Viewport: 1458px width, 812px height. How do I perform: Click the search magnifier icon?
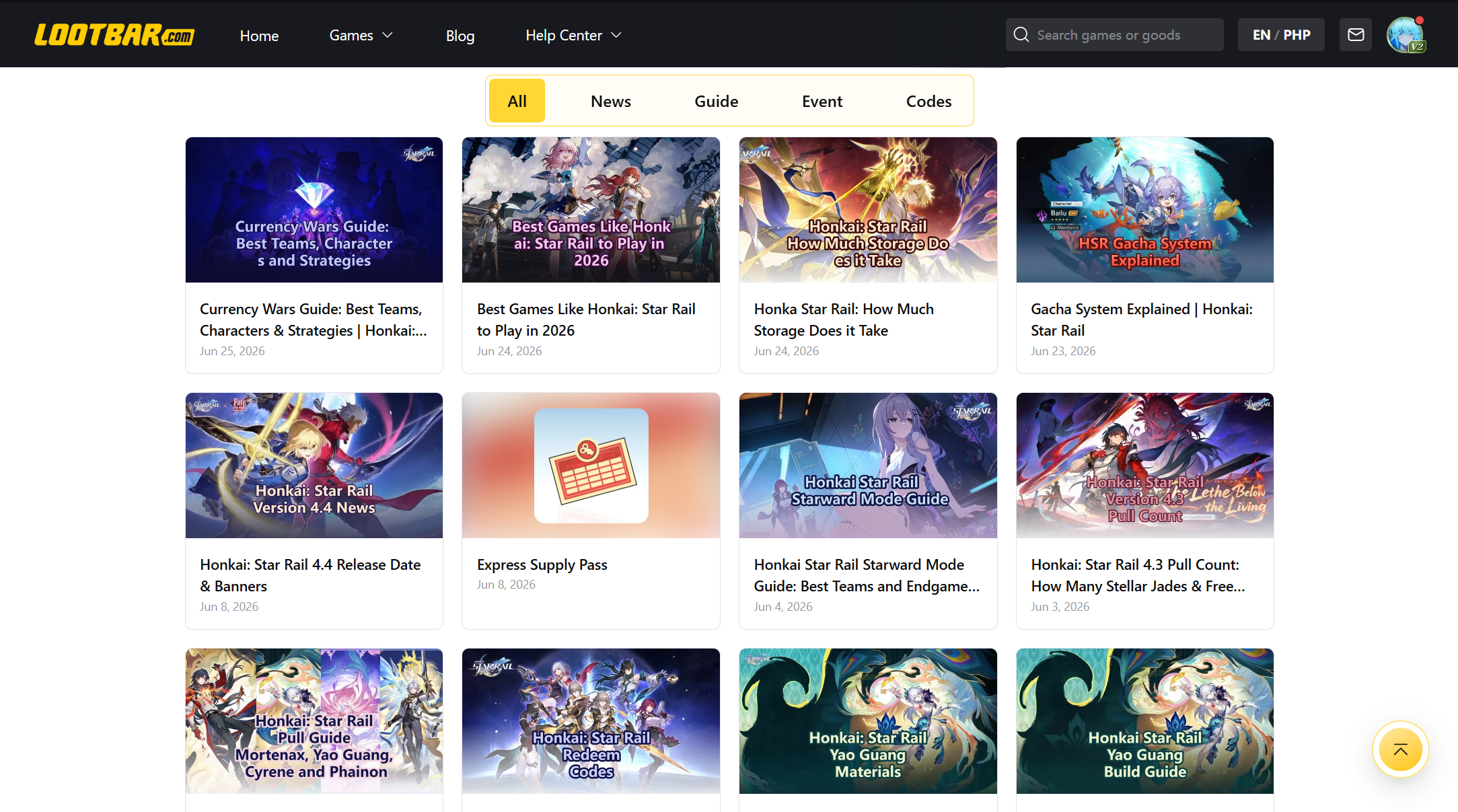1021,34
